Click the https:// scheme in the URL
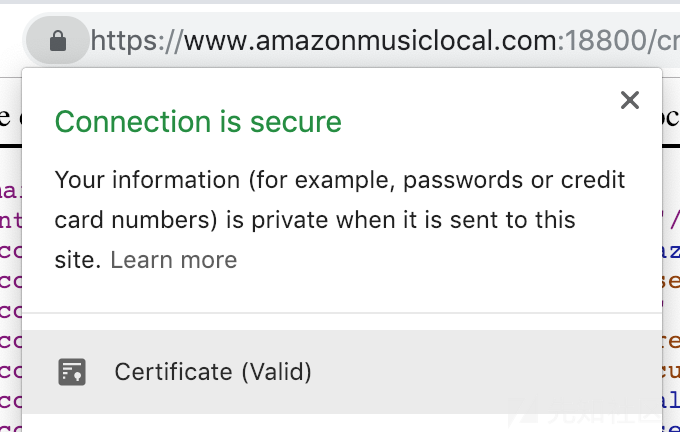This screenshot has width=680, height=432. pyautogui.click(x=137, y=41)
